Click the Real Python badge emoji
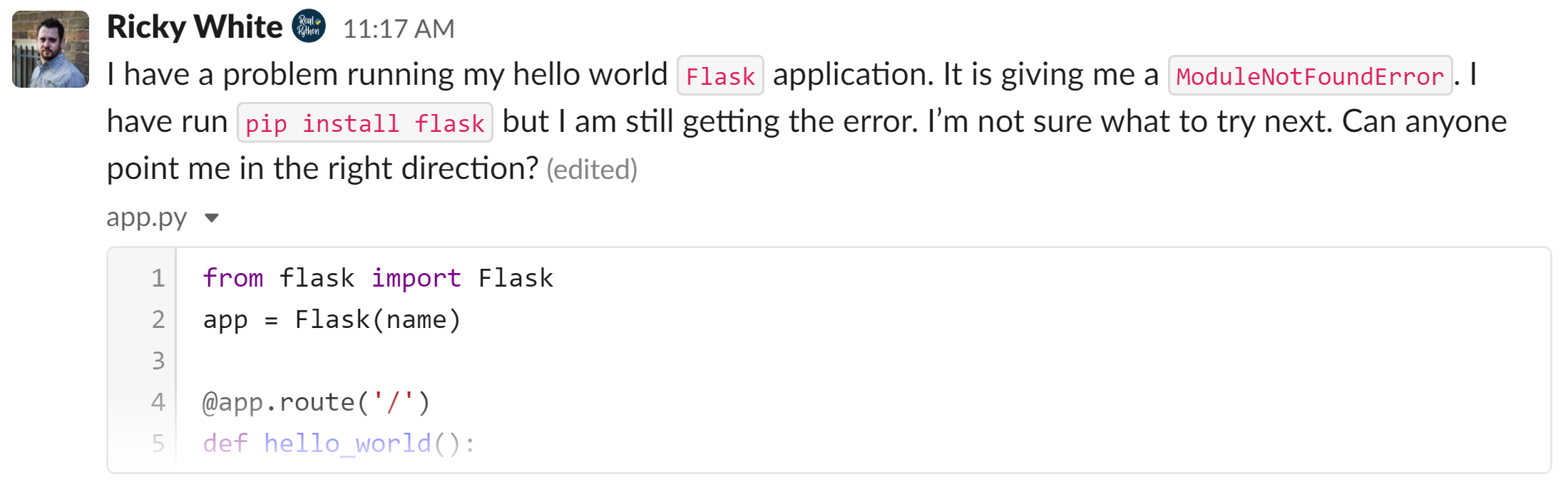 [308, 26]
